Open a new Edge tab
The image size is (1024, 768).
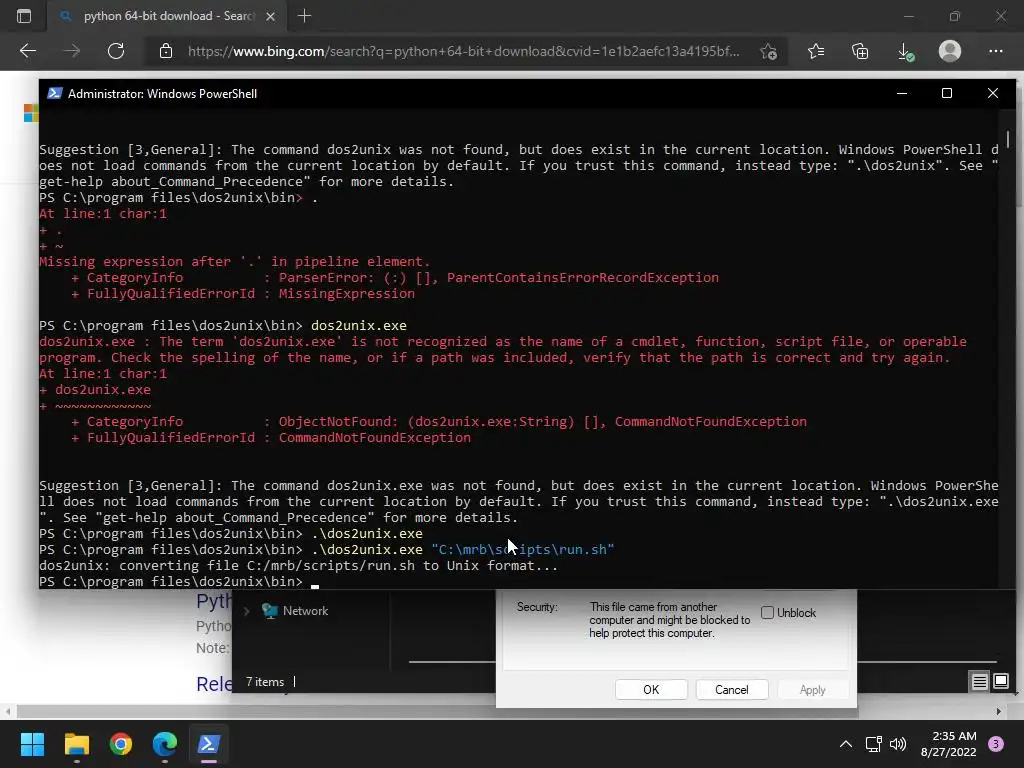304,16
